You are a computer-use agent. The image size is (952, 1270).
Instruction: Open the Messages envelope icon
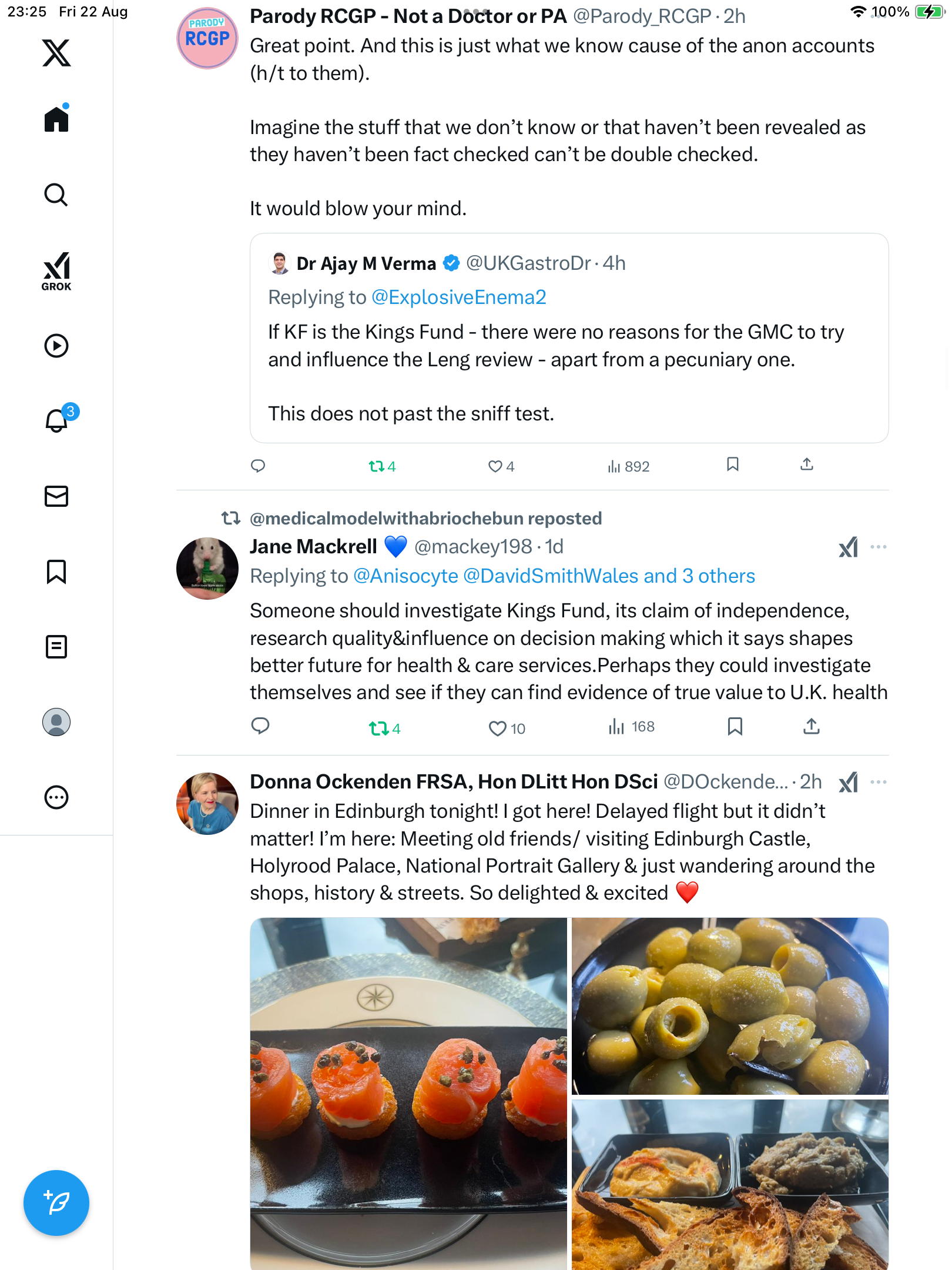[x=56, y=496]
